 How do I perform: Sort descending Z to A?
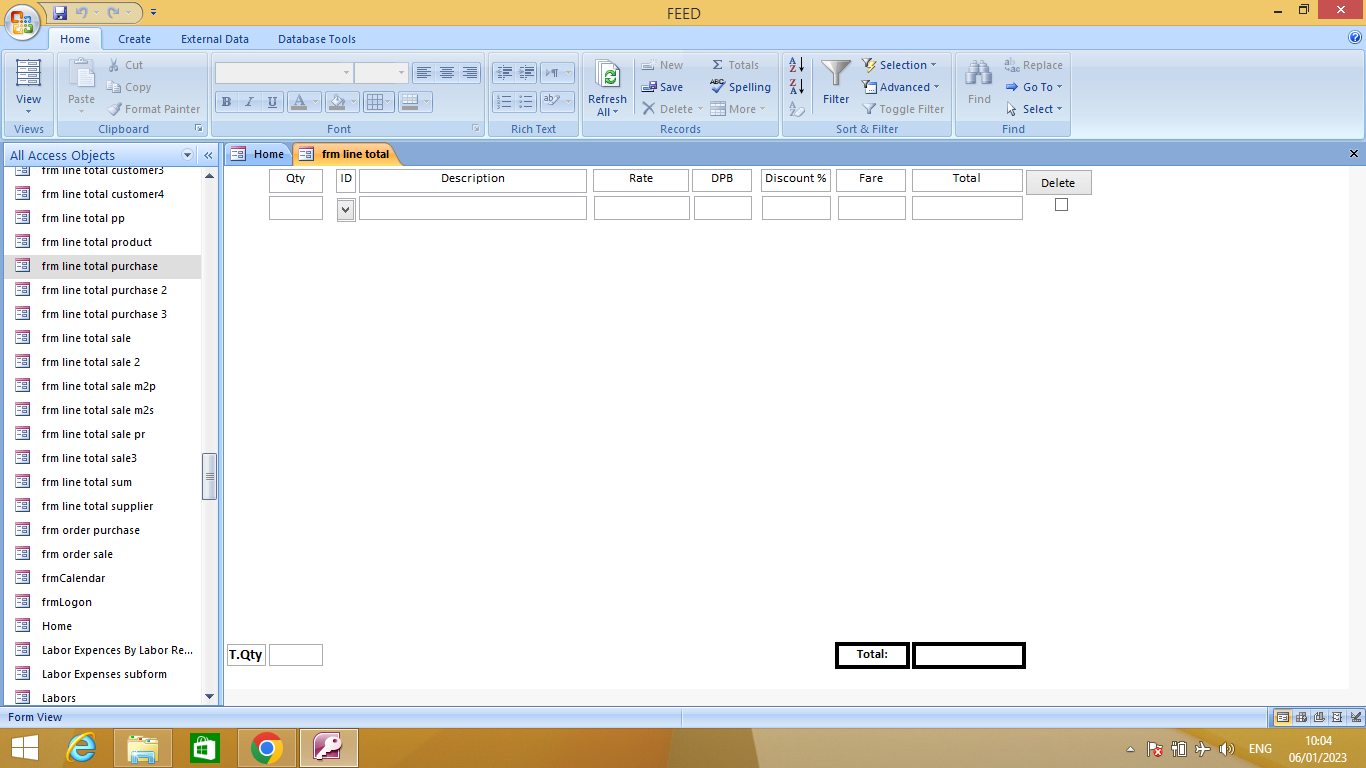pyautogui.click(x=797, y=87)
